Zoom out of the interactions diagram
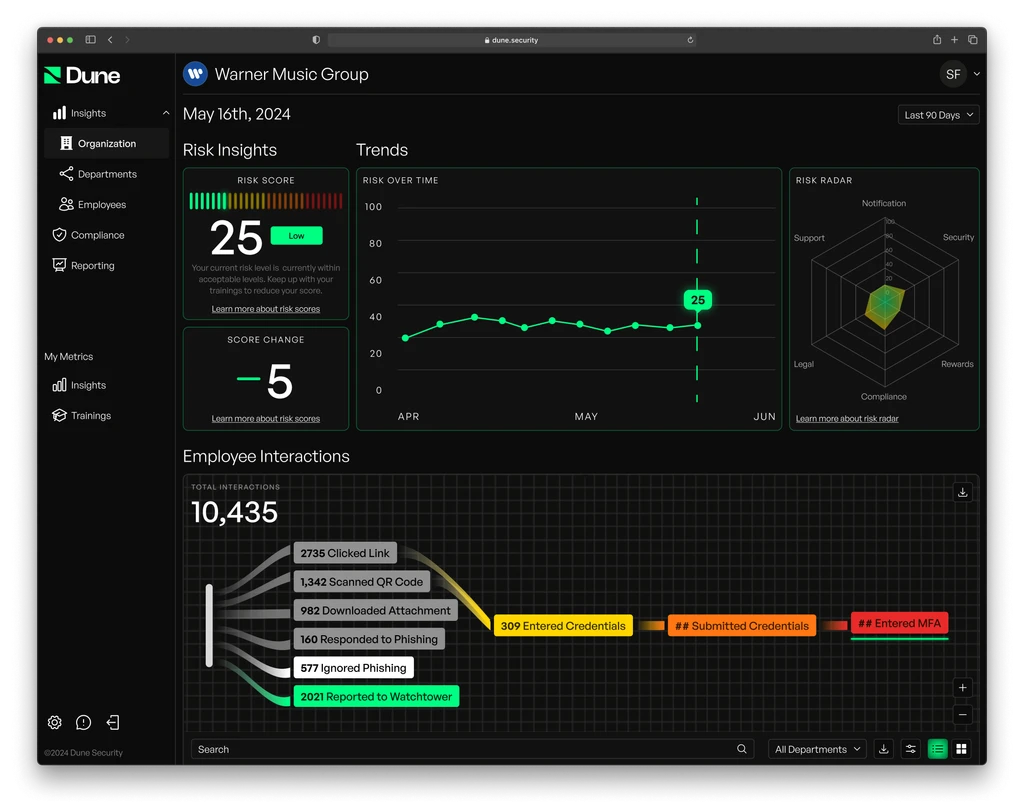1024x812 pixels. [x=962, y=715]
